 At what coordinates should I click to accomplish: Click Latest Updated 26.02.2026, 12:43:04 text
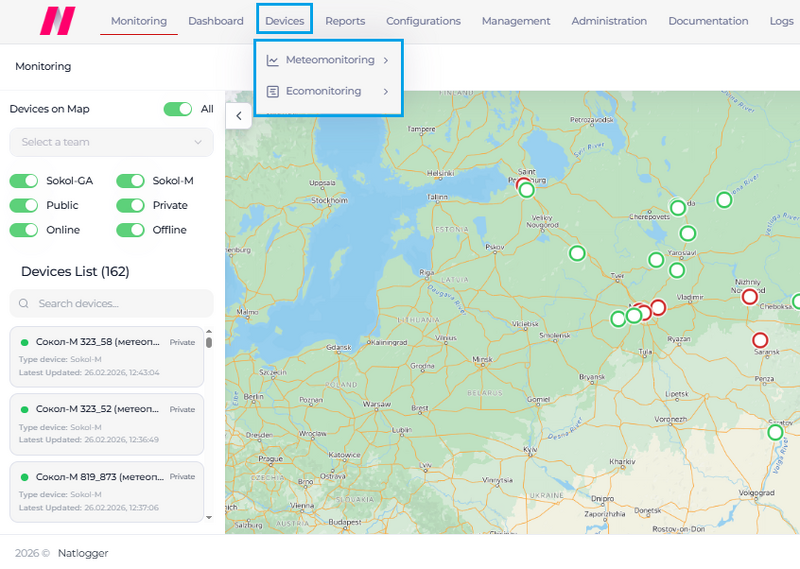89,373
